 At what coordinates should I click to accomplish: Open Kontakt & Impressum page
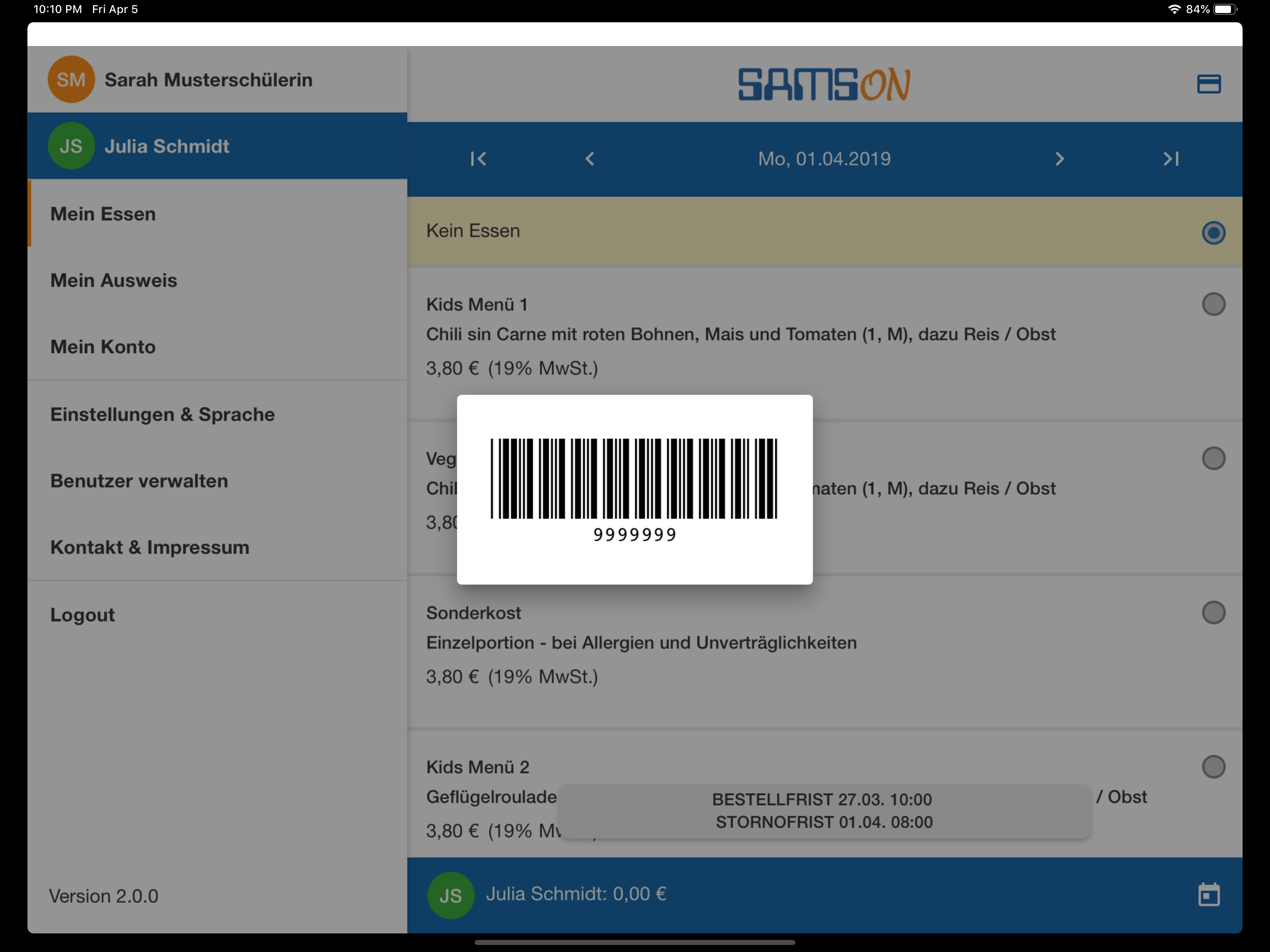click(x=150, y=547)
